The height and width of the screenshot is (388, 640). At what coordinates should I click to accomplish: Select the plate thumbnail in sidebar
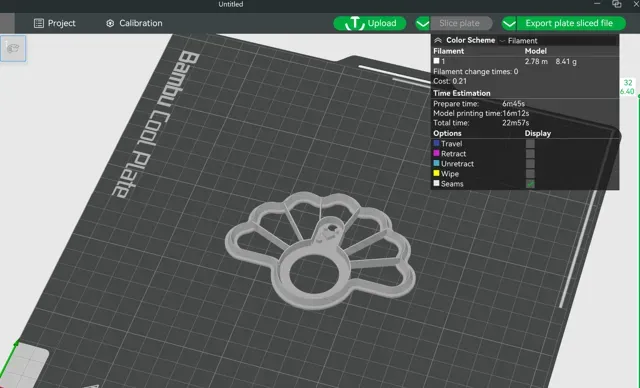tap(13, 49)
